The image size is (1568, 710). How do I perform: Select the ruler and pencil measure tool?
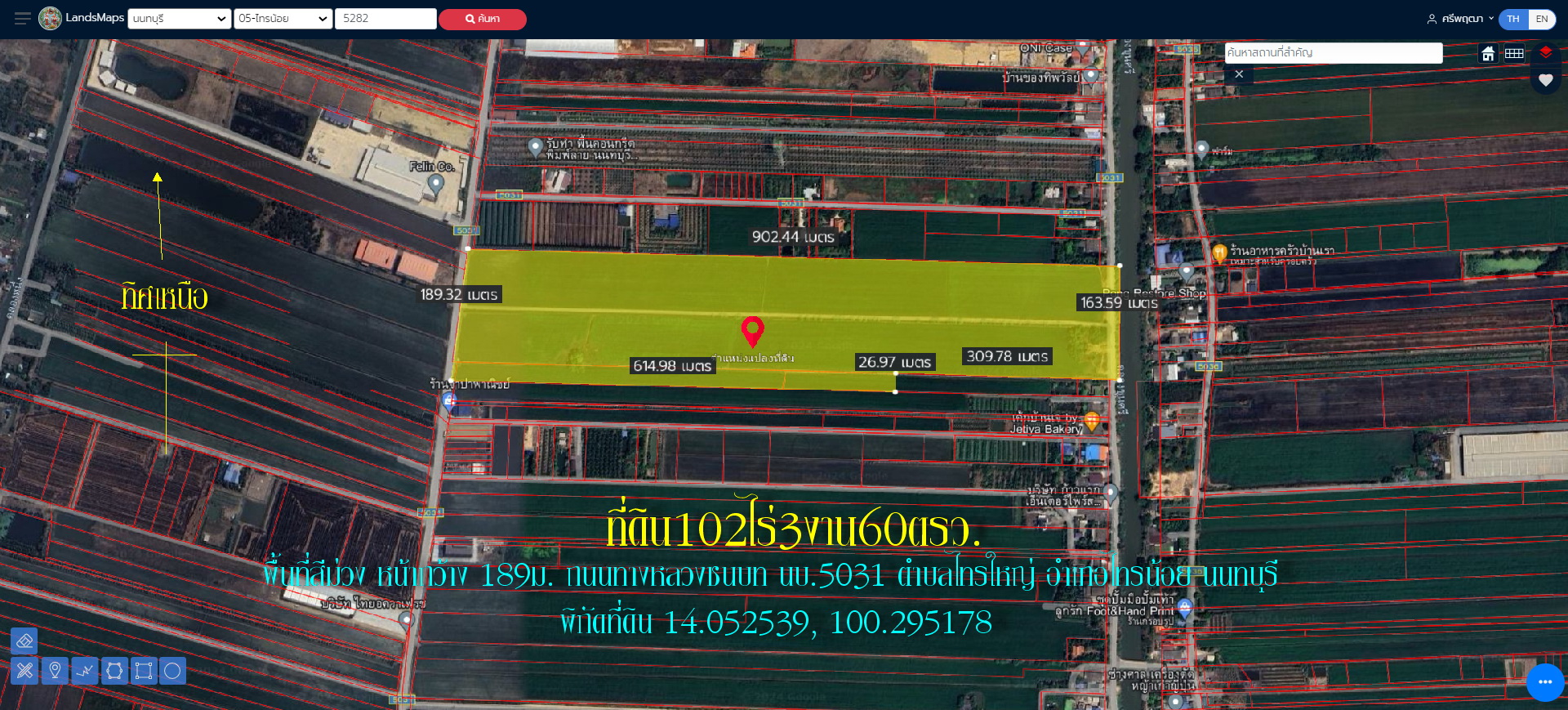[x=24, y=671]
